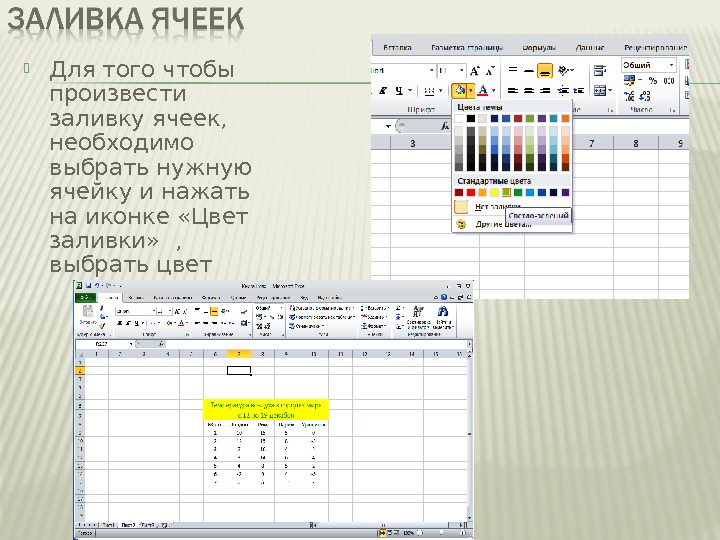Toggle Middle Align in the upper ribbon
The image size is (720, 540).
(x=529, y=70)
